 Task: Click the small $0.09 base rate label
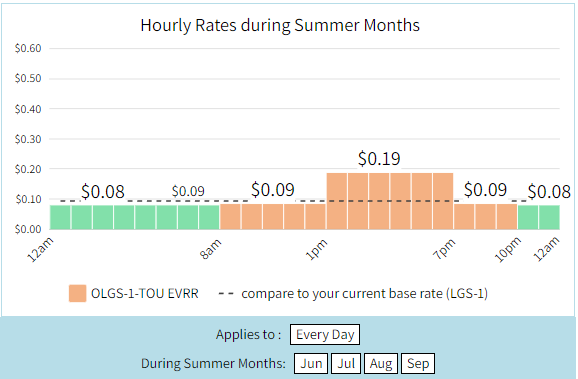188,191
